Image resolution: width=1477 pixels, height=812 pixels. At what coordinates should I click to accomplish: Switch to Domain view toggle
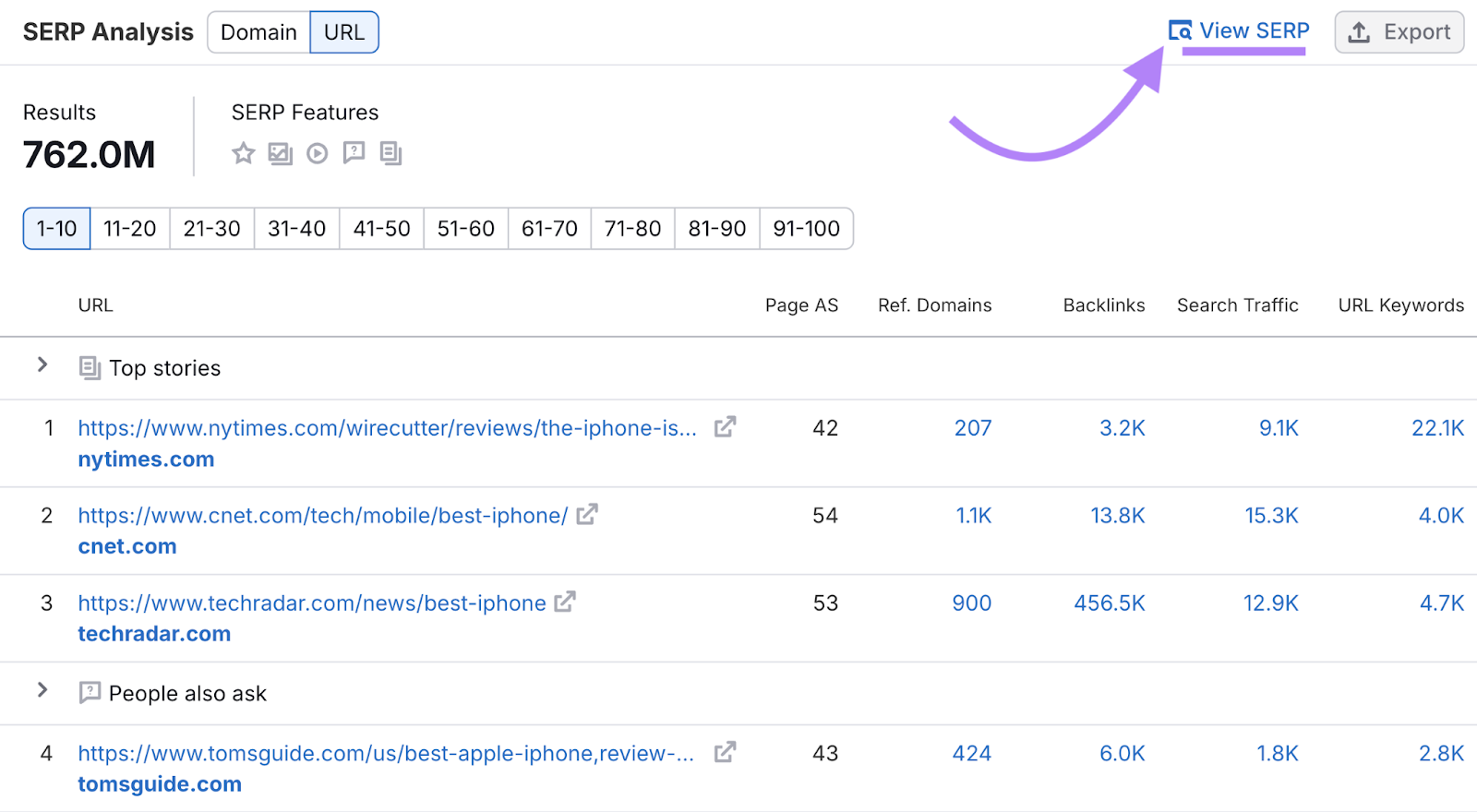[x=258, y=32]
